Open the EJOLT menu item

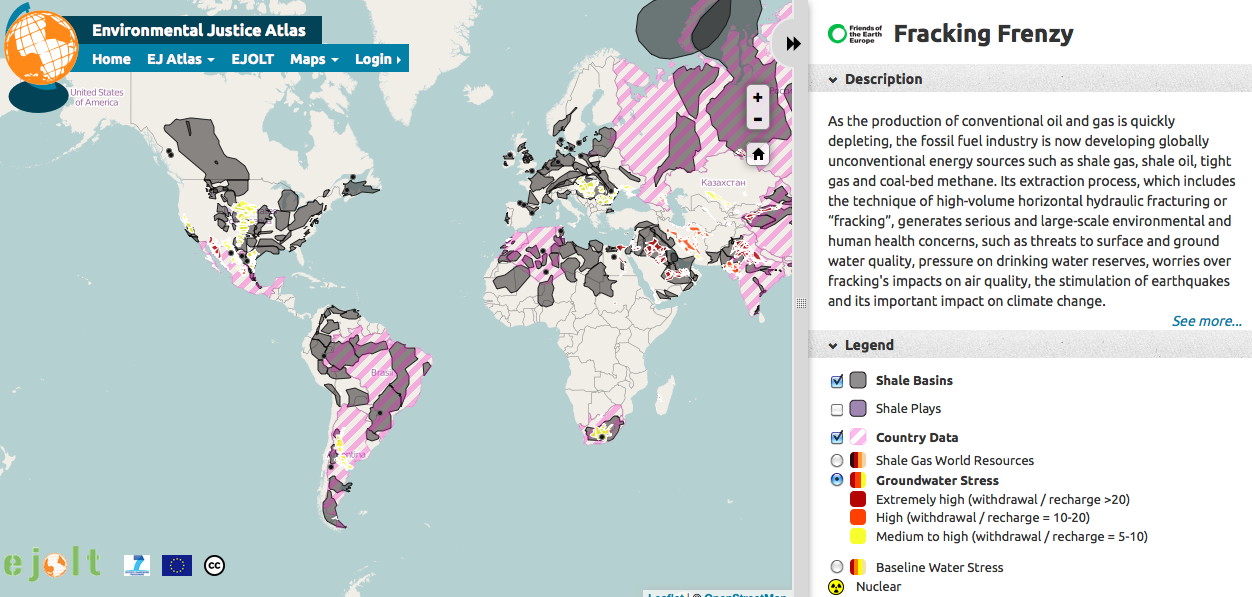[252, 59]
